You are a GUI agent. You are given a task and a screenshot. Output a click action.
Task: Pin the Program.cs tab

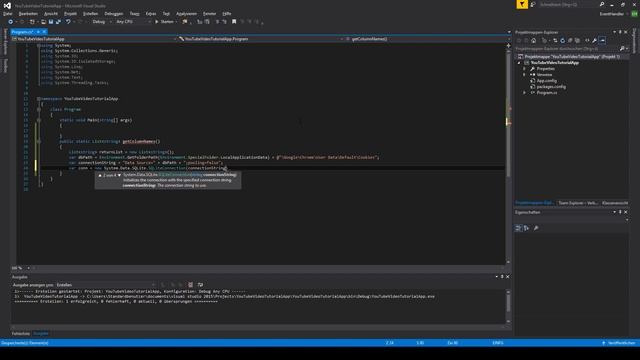[38, 32]
